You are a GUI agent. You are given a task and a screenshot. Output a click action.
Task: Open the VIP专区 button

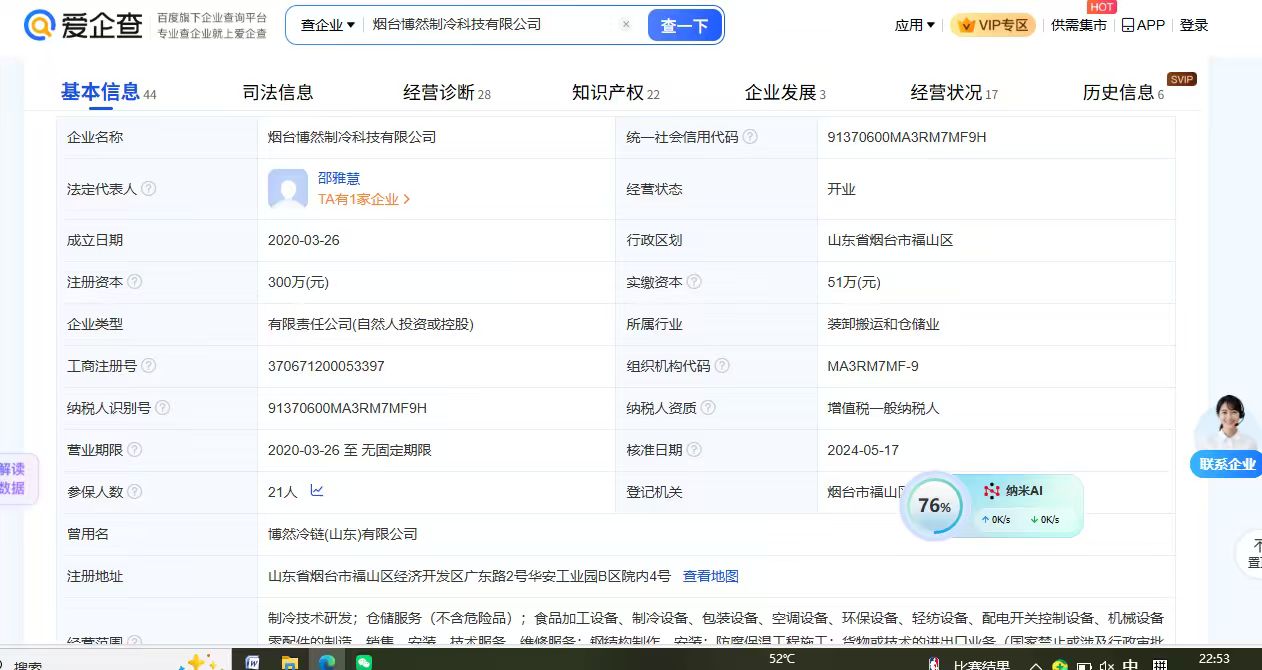pos(993,25)
